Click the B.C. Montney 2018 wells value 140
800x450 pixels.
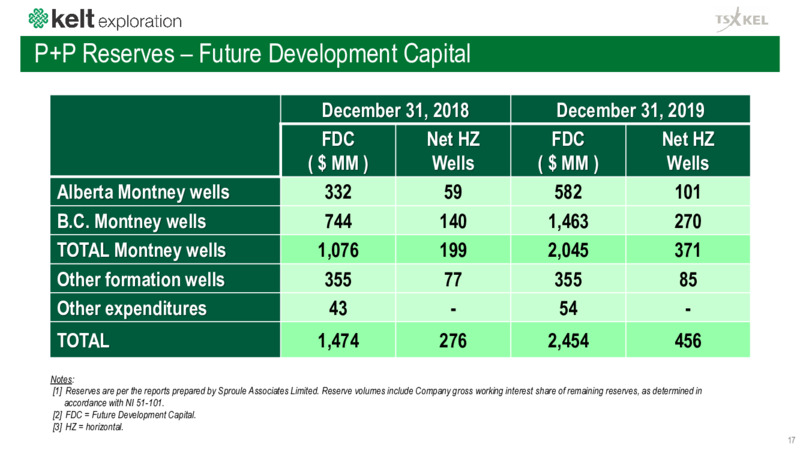[x=453, y=221]
